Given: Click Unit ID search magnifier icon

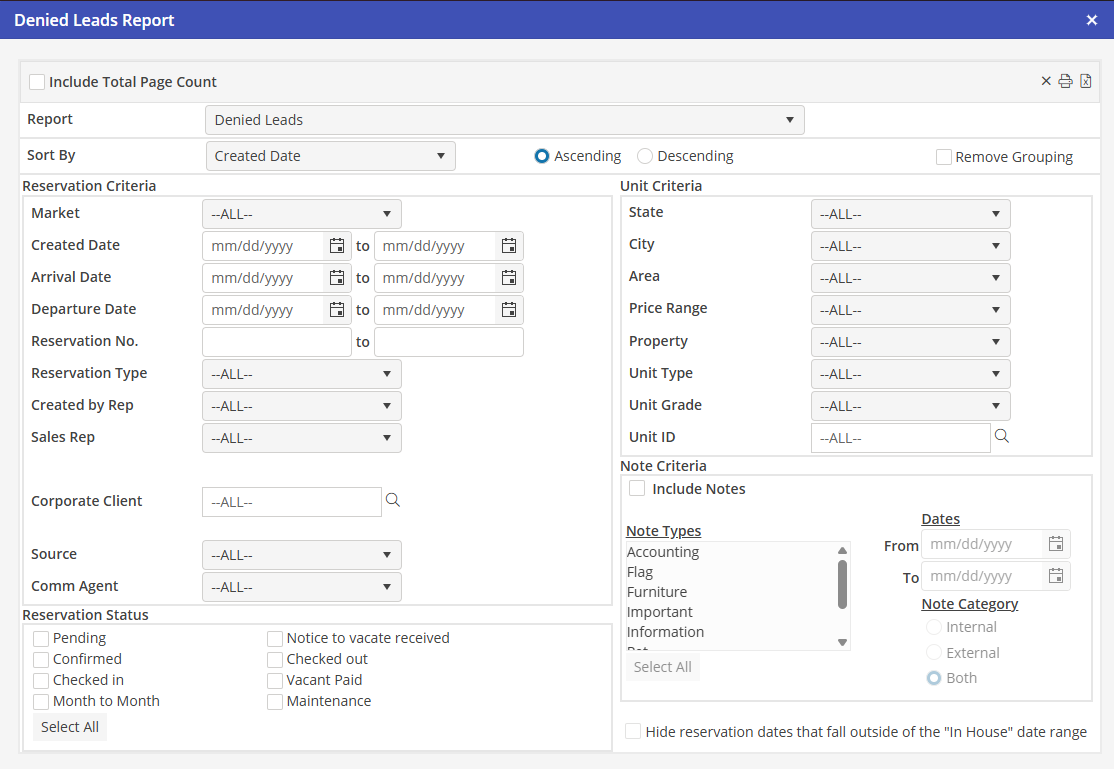Looking at the screenshot, I should pos(1001,436).
